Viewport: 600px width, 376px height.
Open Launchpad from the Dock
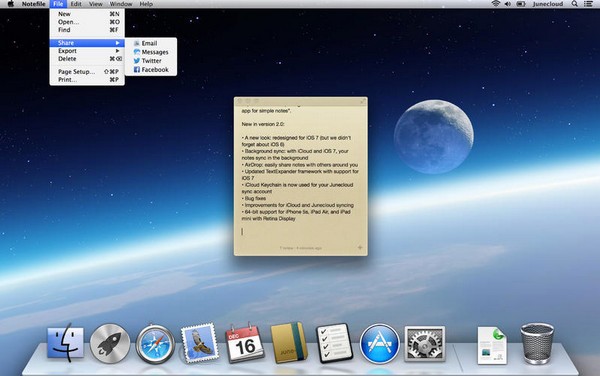(110, 343)
